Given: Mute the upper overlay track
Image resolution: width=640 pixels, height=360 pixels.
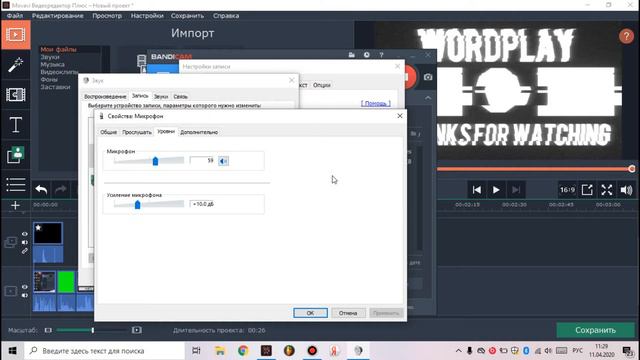Looking at the screenshot, I should (24, 242).
